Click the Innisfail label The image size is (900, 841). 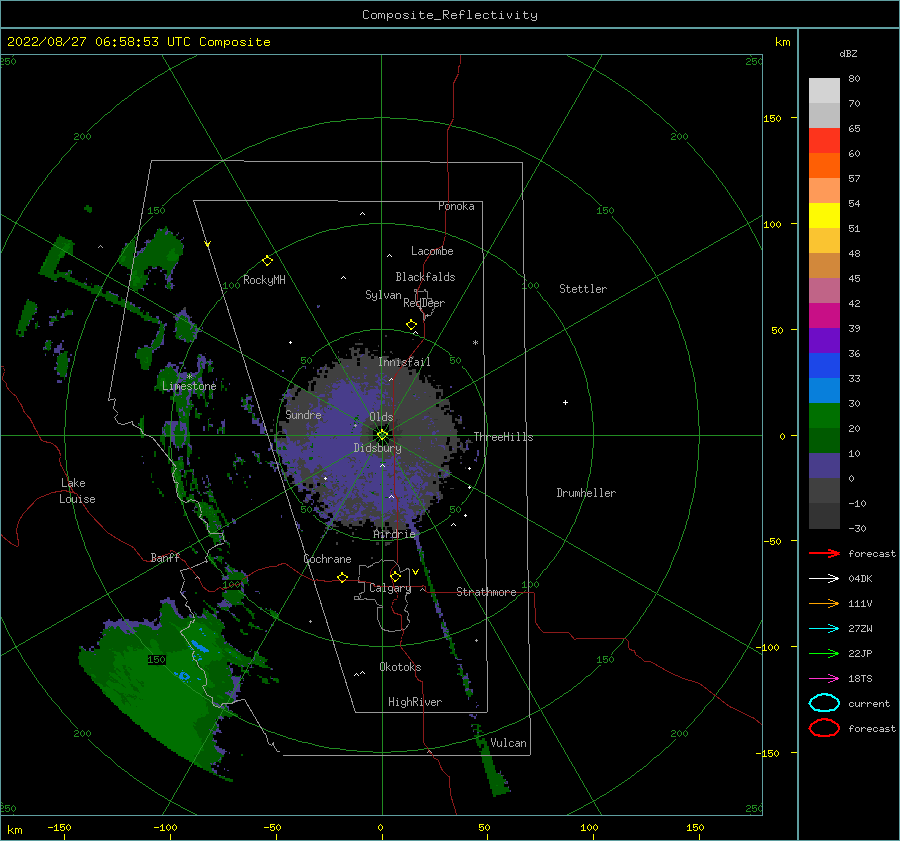tap(404, 362)
